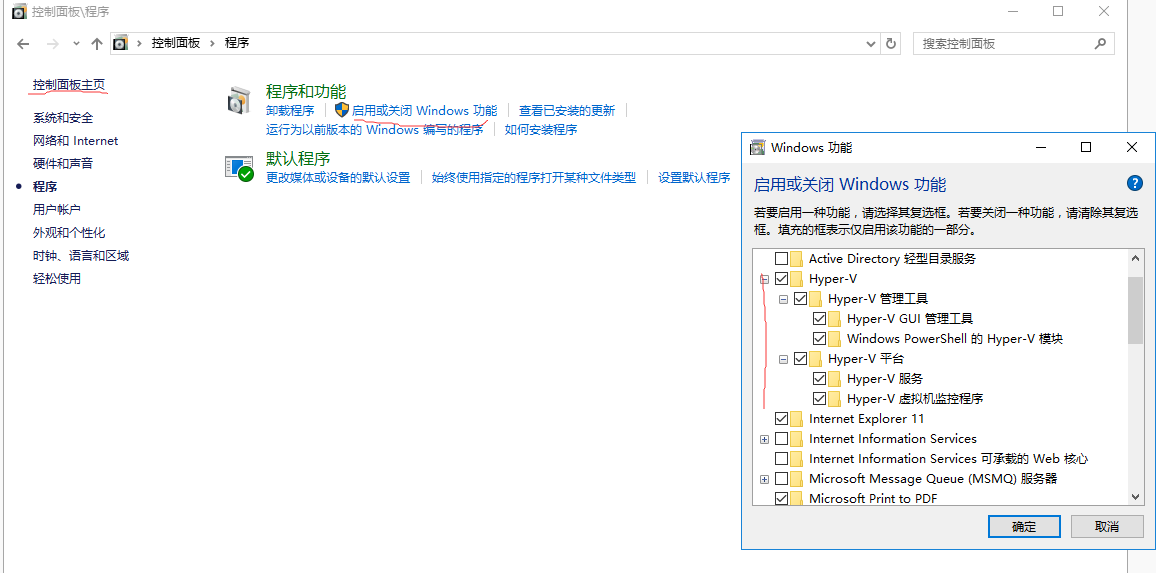This screenshot has width=1156, height=573.
Task: Click 确定 button in Windows 功能 dialog
Action: 1024,527
